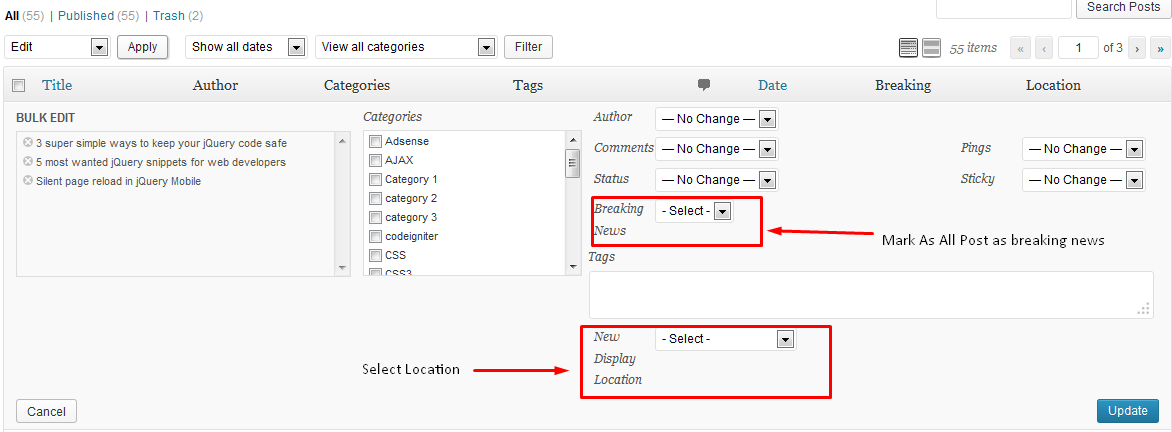Show Published posts filter
Image resolution: width=1172 pixels, height=432 pixels.
(86, 16)
